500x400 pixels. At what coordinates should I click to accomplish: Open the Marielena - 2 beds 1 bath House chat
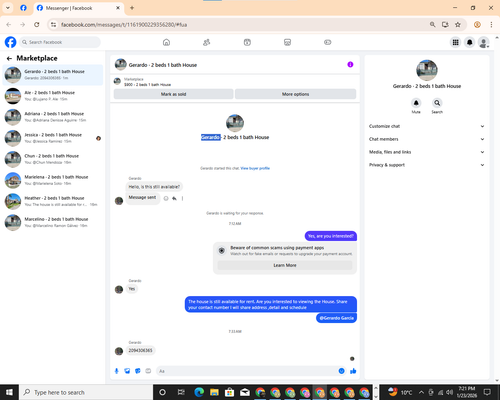coord(53,180)
